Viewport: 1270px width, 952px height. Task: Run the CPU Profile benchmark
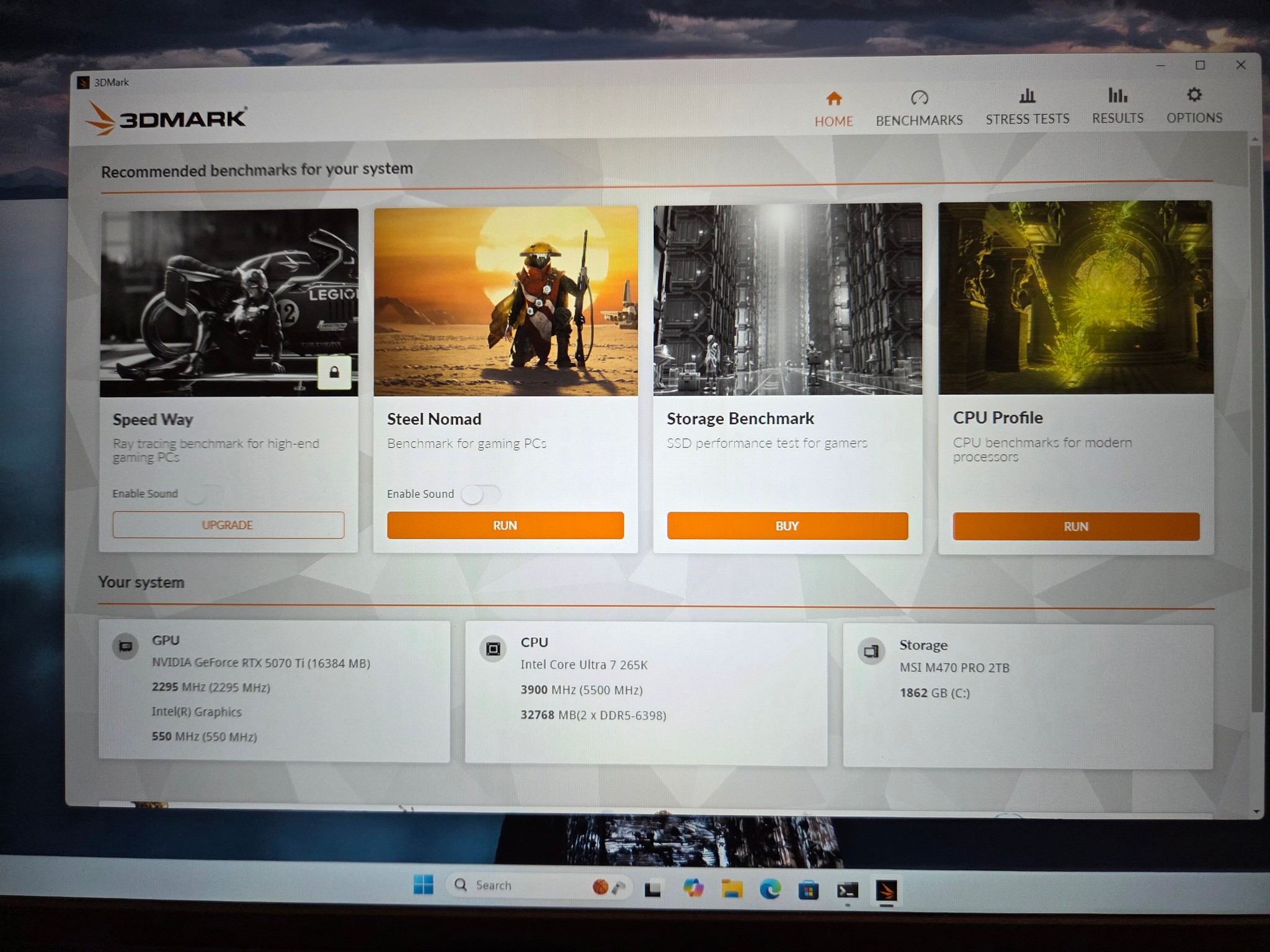(x=1076, y=526)
